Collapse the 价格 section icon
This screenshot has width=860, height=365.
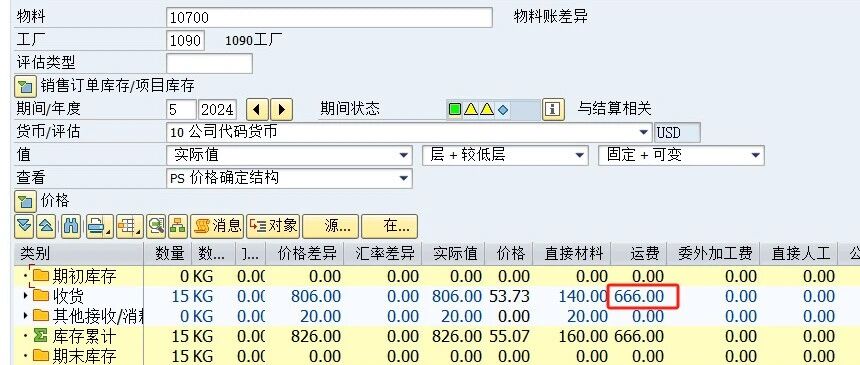point(25,201)
